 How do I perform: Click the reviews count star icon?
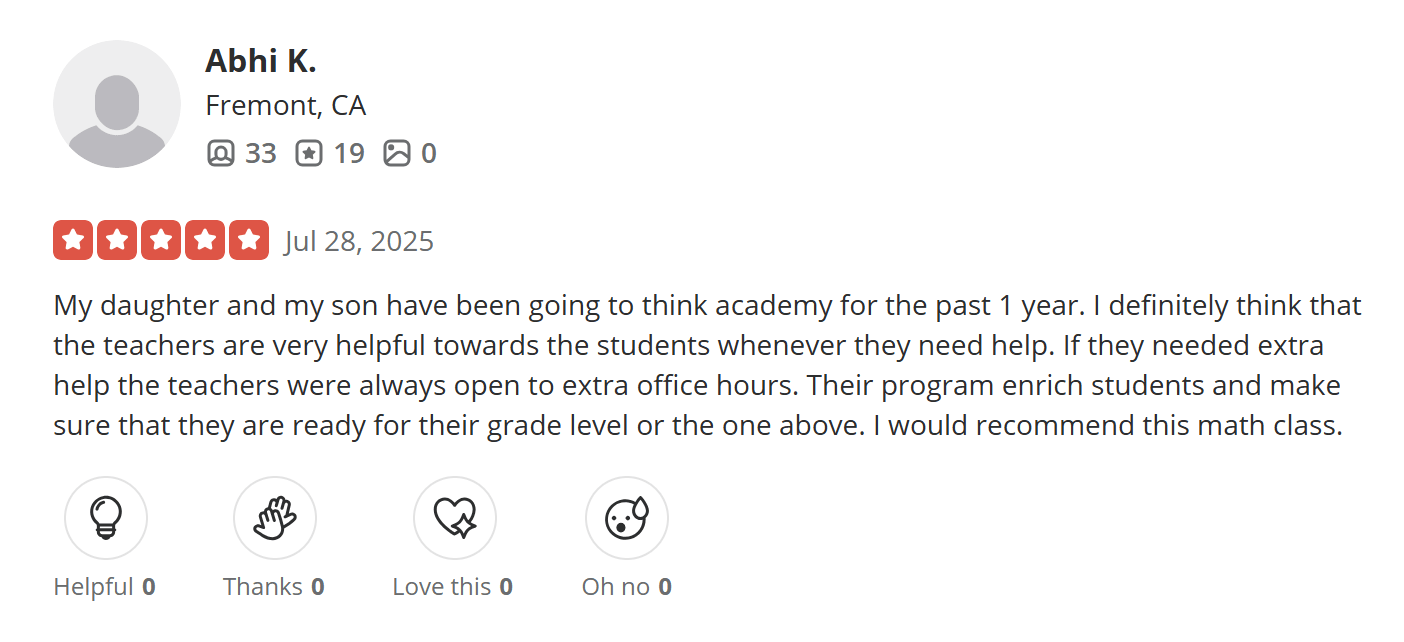pyautogui.click(x=309, y=153)
